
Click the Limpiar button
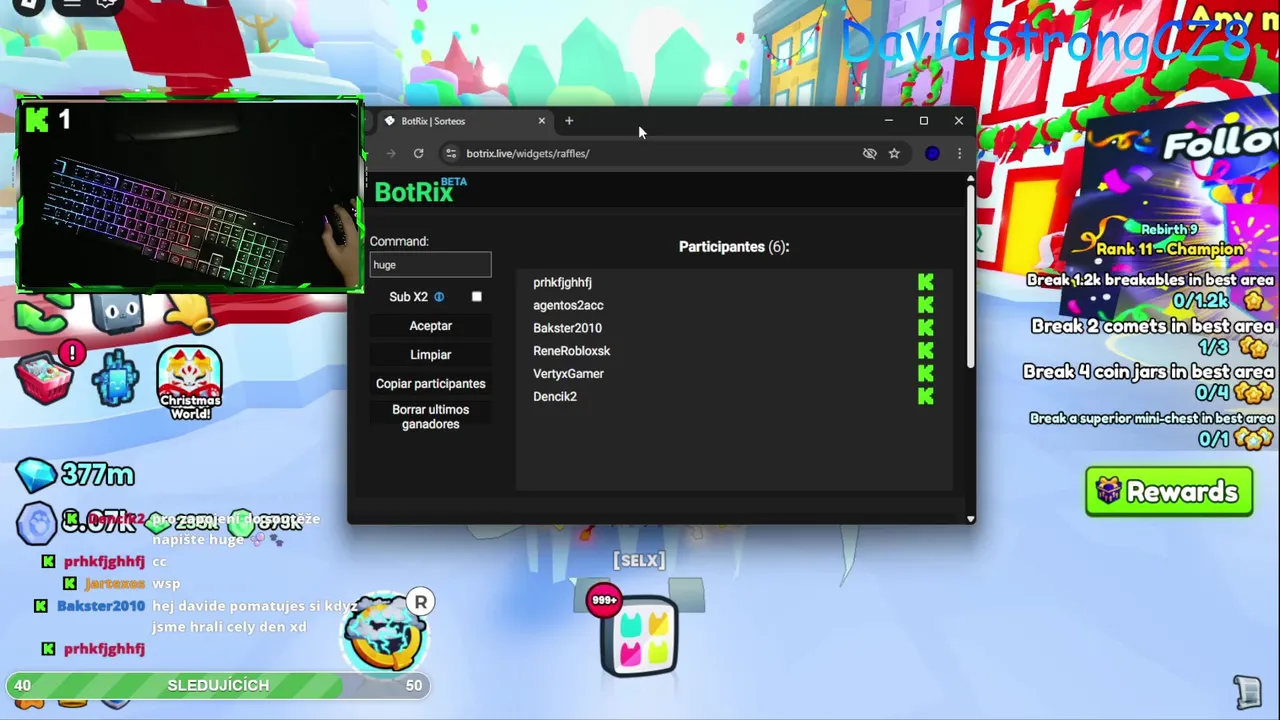tap(430, 355)
